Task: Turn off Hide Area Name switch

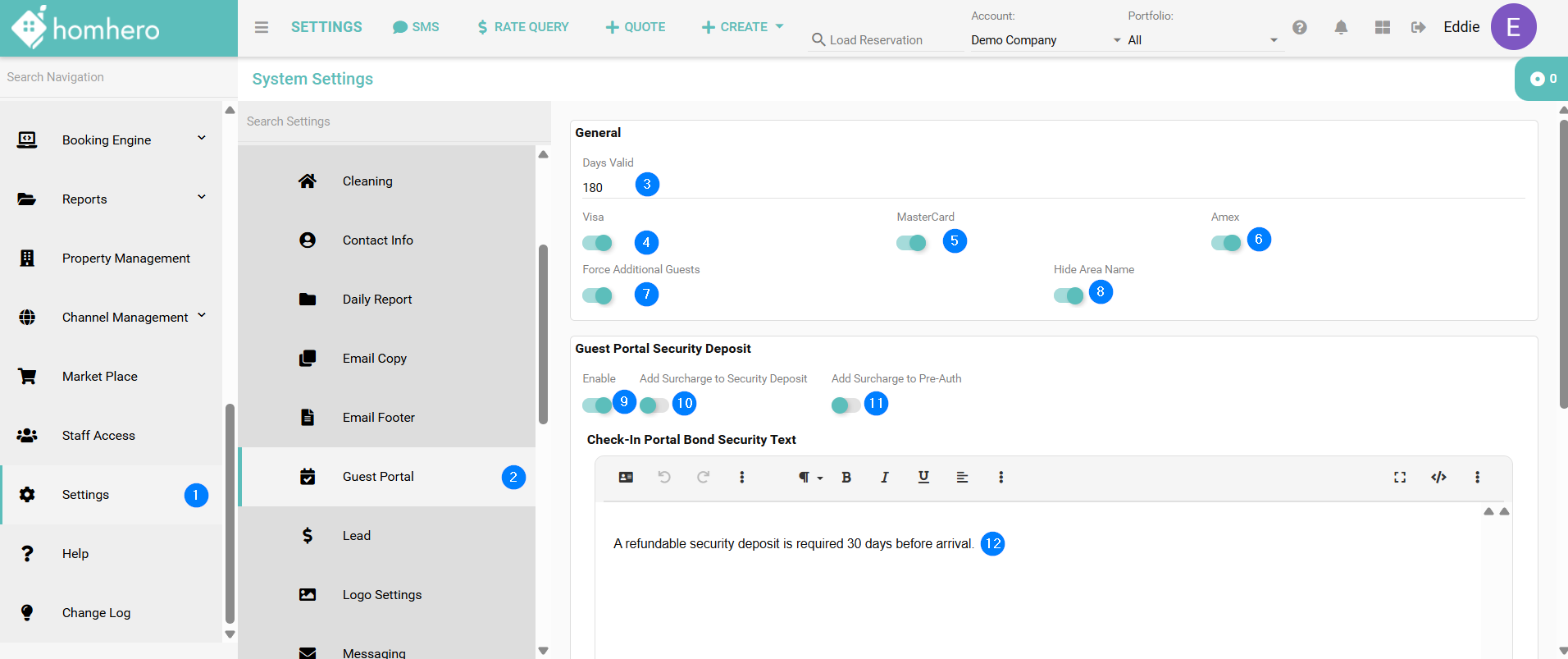Action: 1069,295
